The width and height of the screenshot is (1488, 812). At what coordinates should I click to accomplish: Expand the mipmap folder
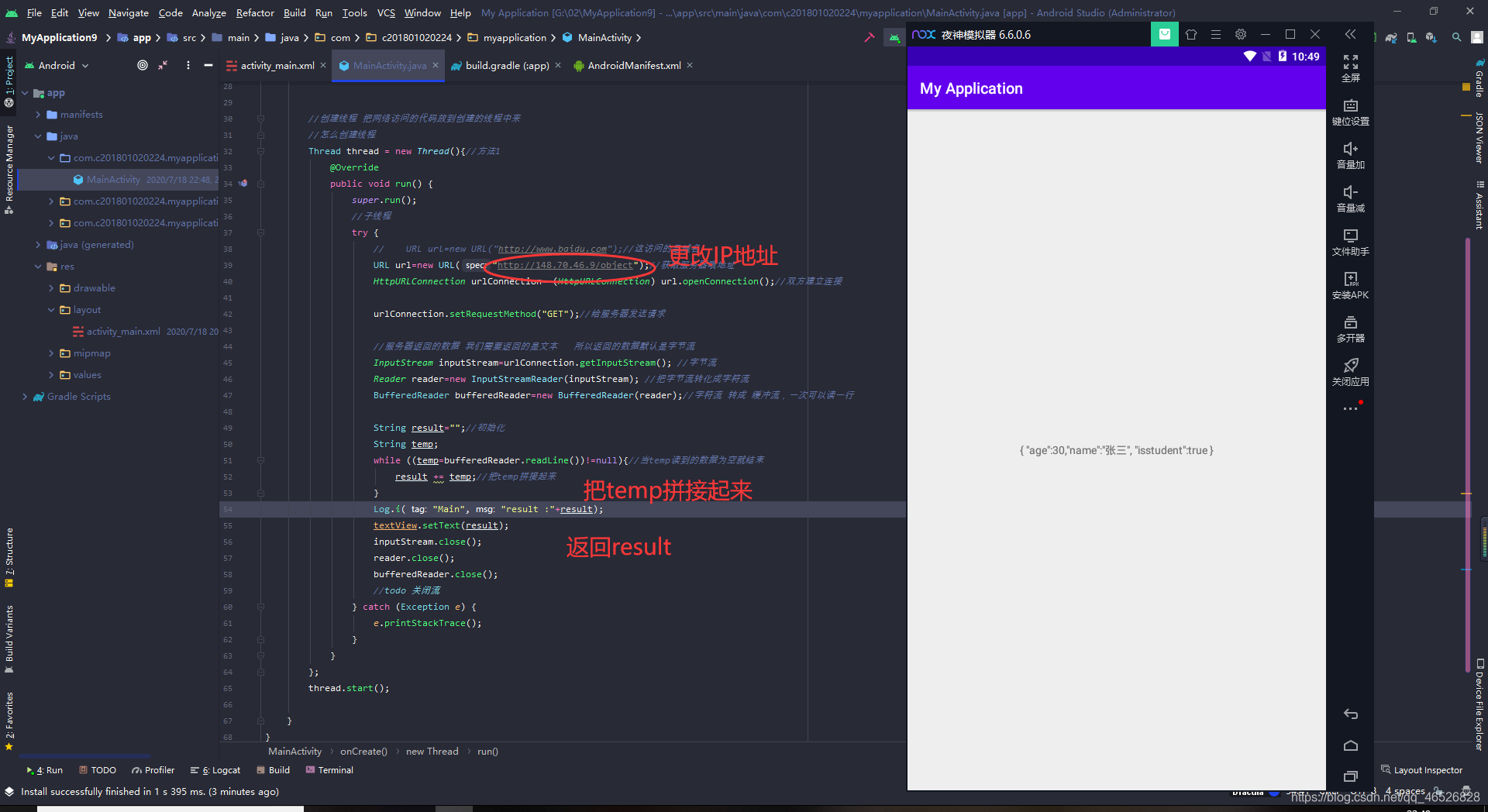51,353
